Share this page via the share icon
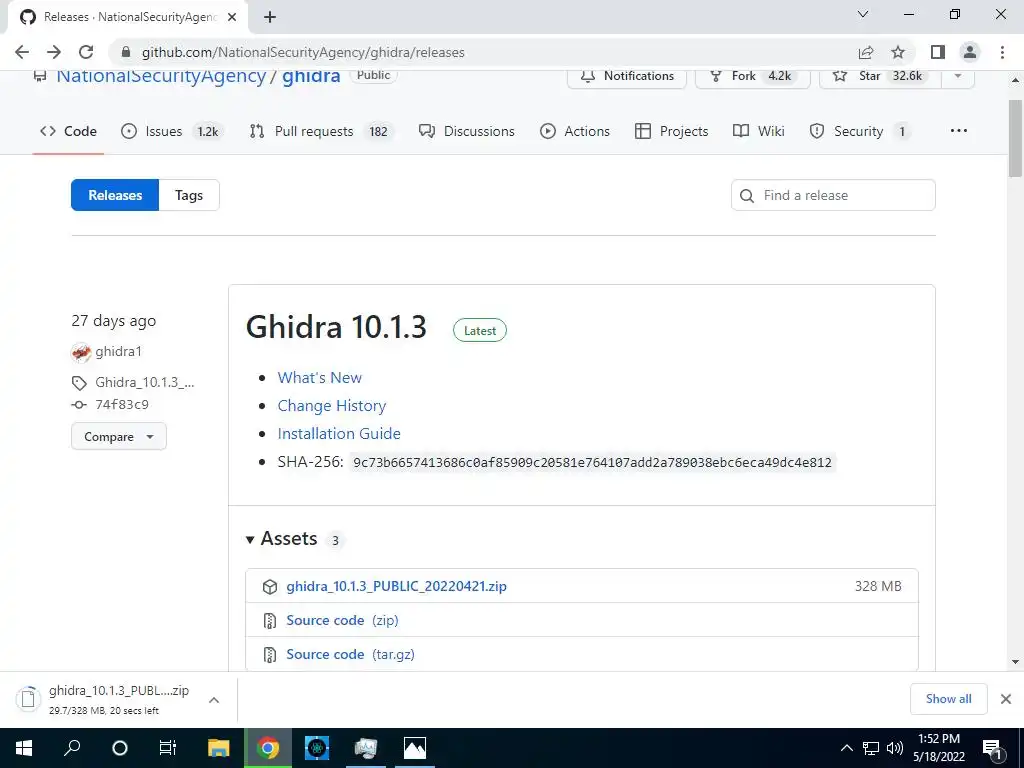This screenshot has height=768, width=1024. point(866,52)
